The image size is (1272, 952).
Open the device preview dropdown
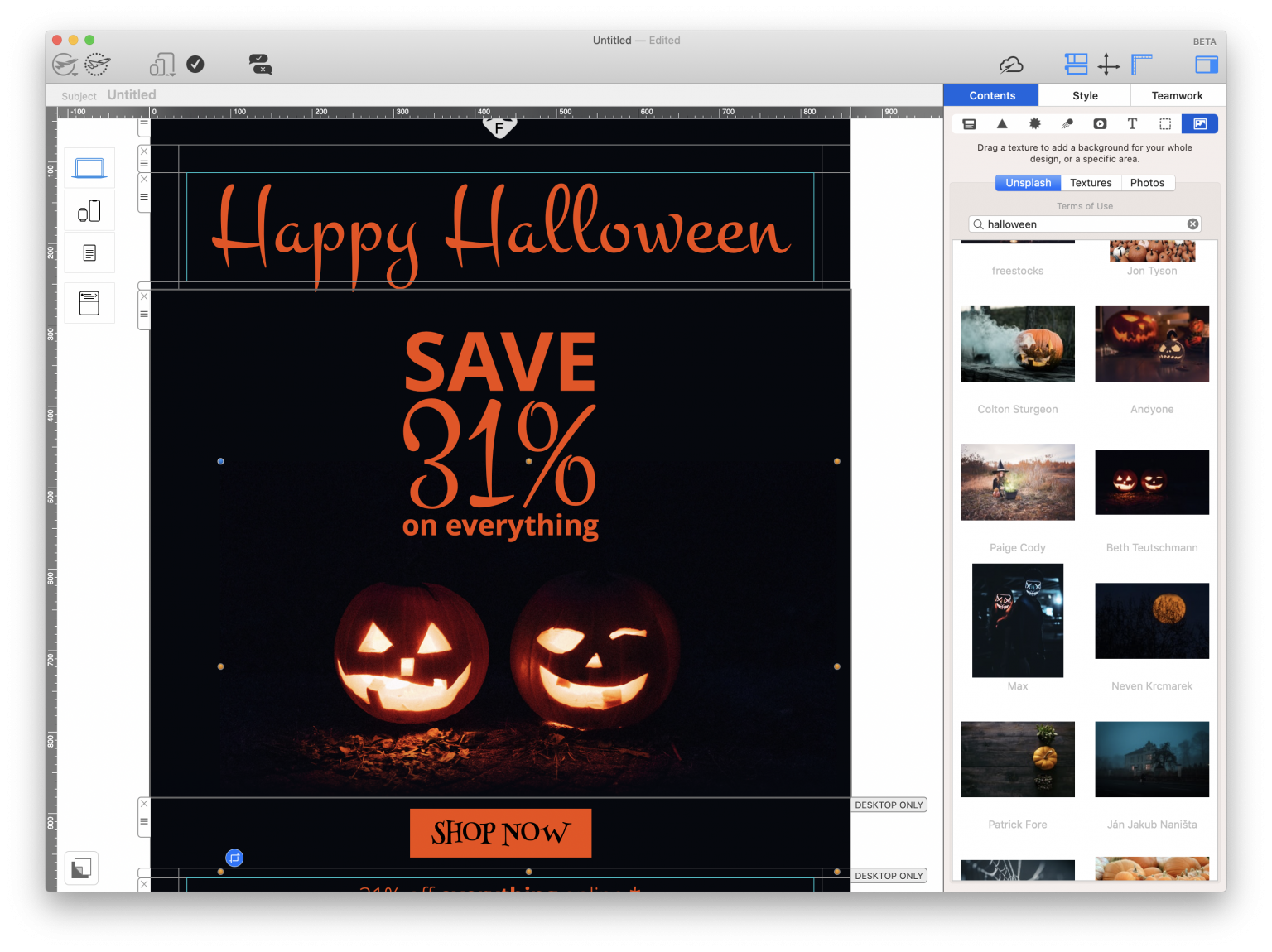[x=162, y=64]
